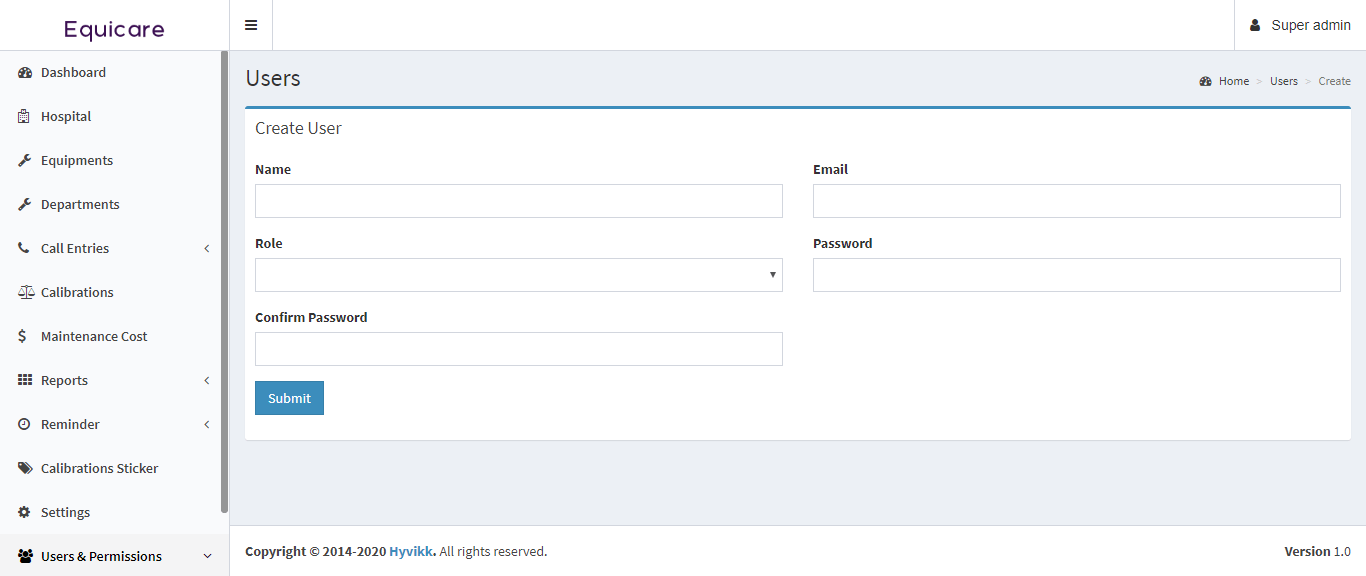Click the Settings gear icon
Image resolution: width=1366 pixels, height=576 pixels.
pos(24,512)
